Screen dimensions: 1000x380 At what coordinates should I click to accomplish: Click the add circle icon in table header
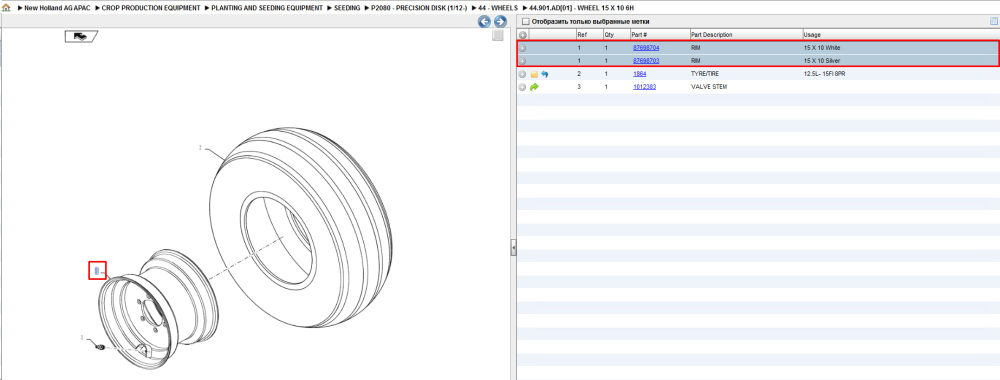click(x=522, y=34)
